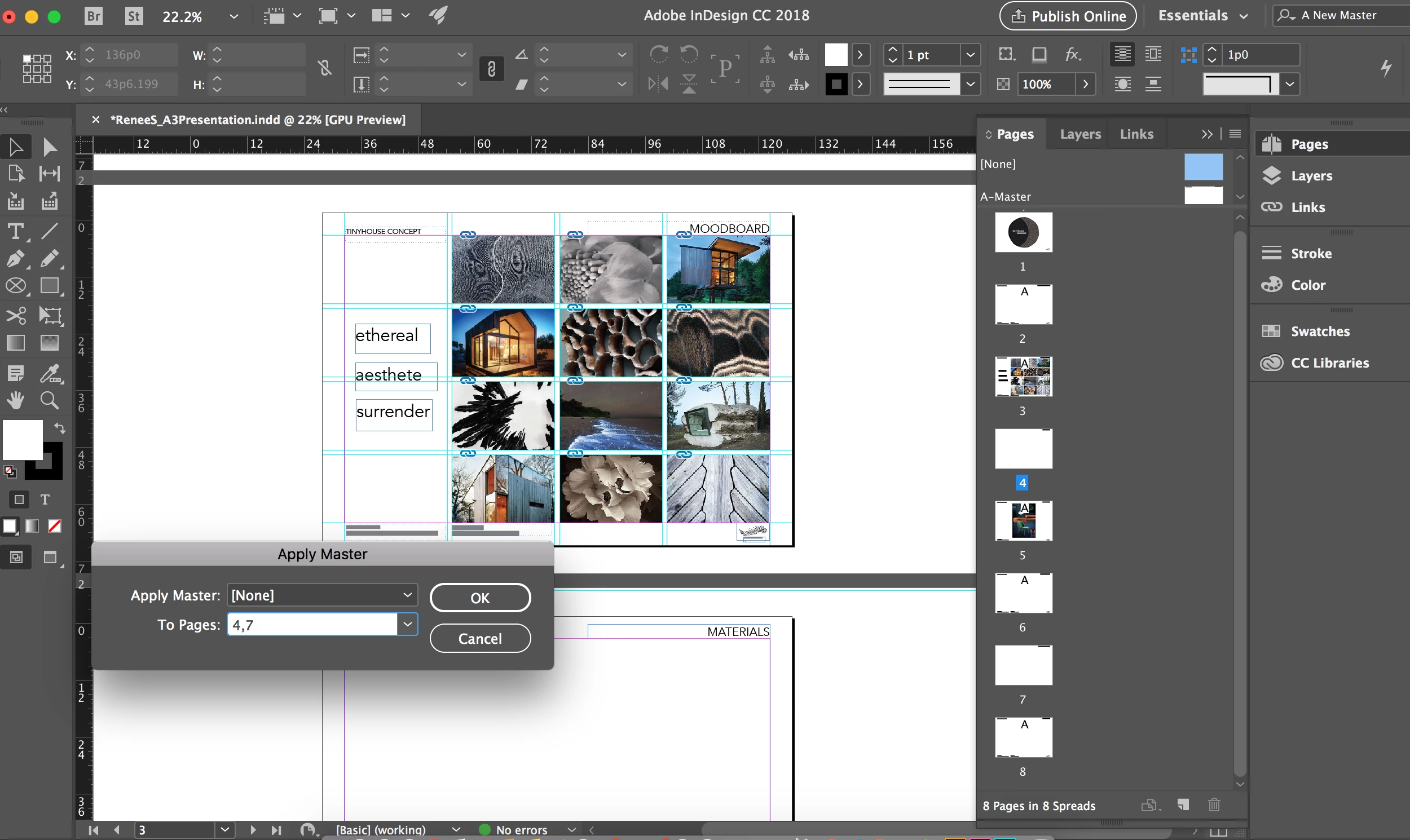The image size is (1410, 840).
Task: Switch to the Layers tab
Action: click(1080, 134)
